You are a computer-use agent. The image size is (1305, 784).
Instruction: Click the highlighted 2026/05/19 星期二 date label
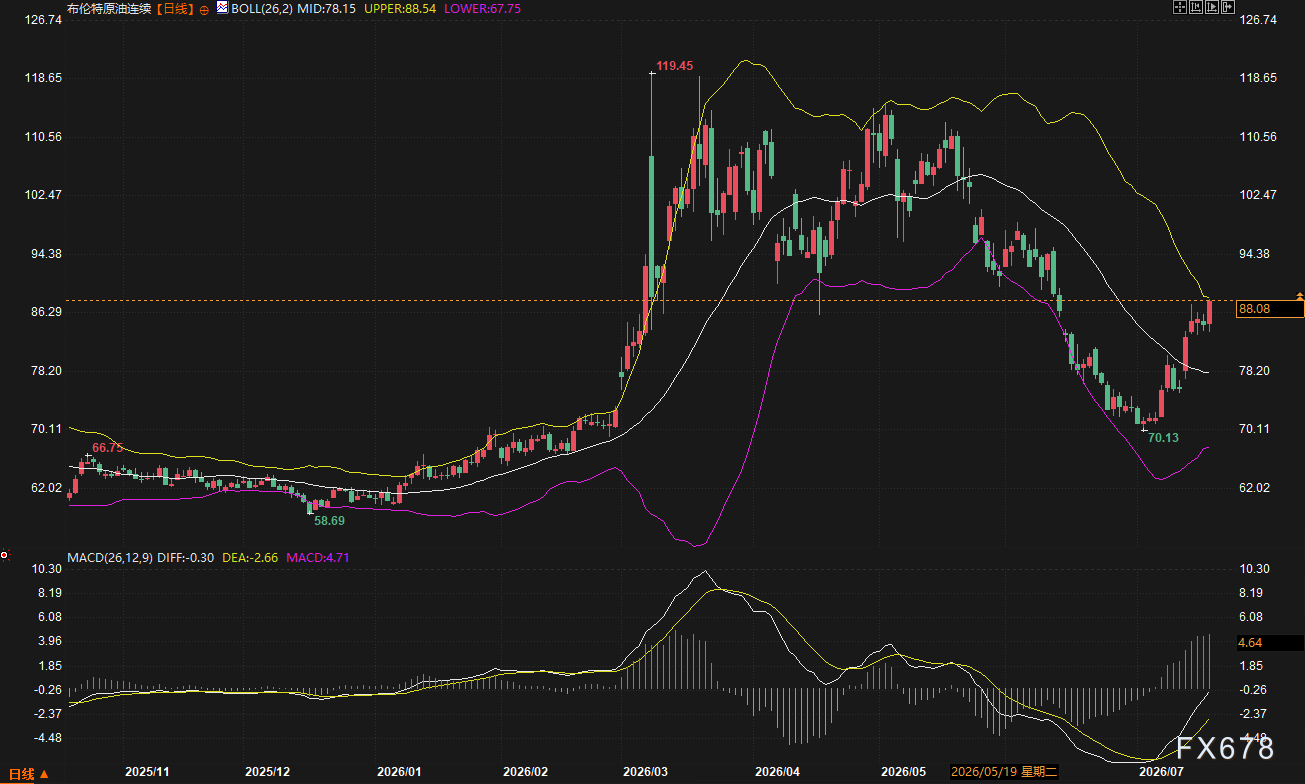1005,772
